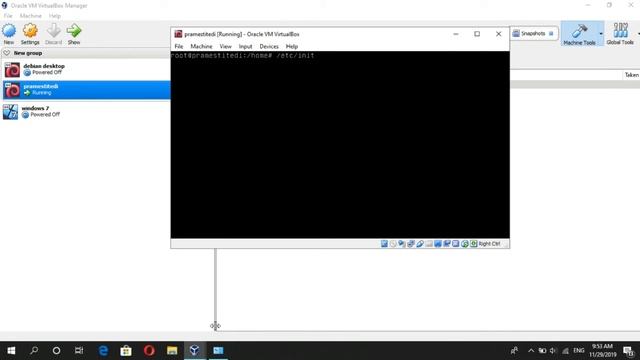Click shared folders status icon
The width and height of the screenshot is (640, 360).
point(429,244)
